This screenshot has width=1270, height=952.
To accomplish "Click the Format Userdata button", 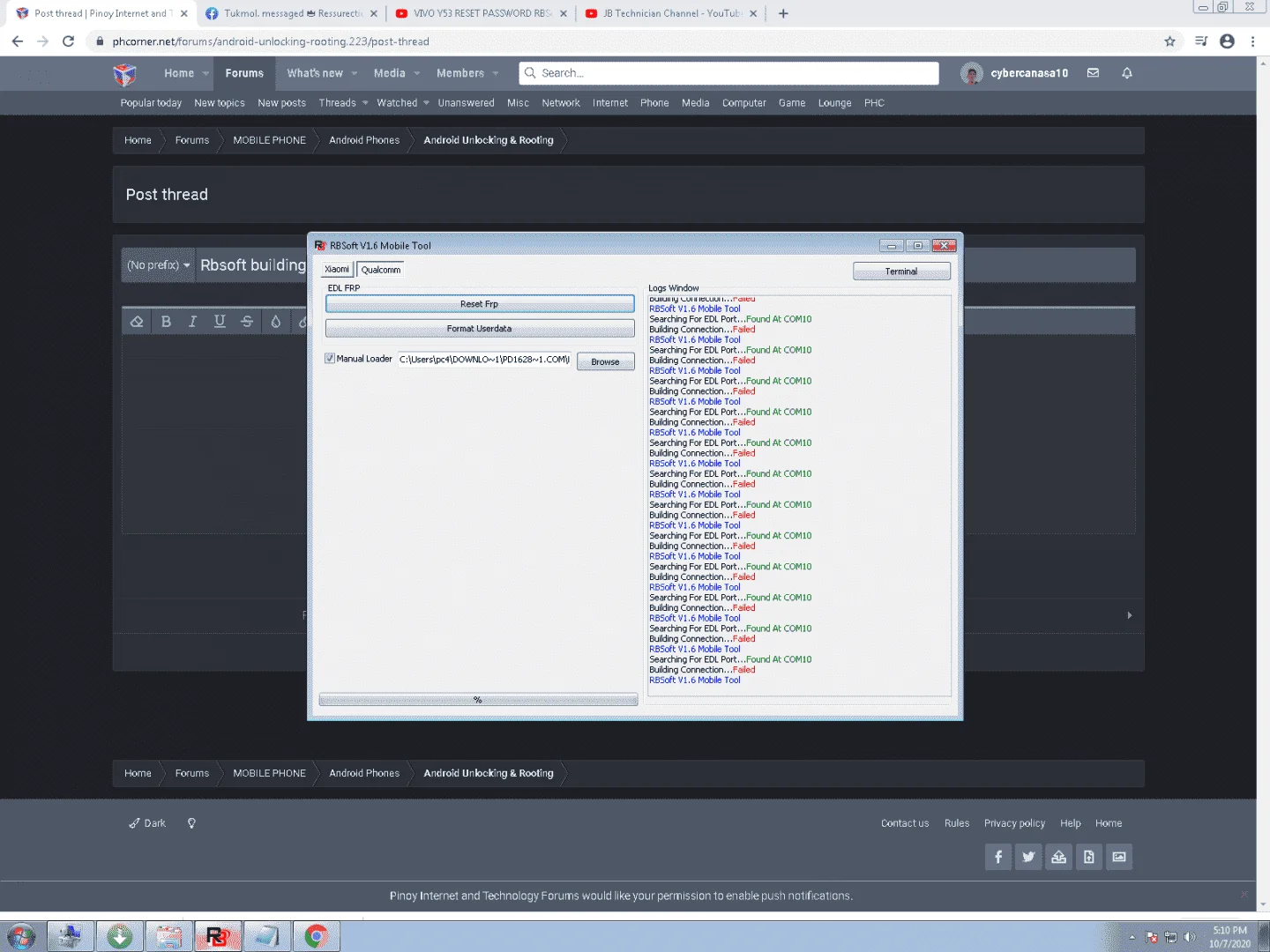I will coord(480,329).
